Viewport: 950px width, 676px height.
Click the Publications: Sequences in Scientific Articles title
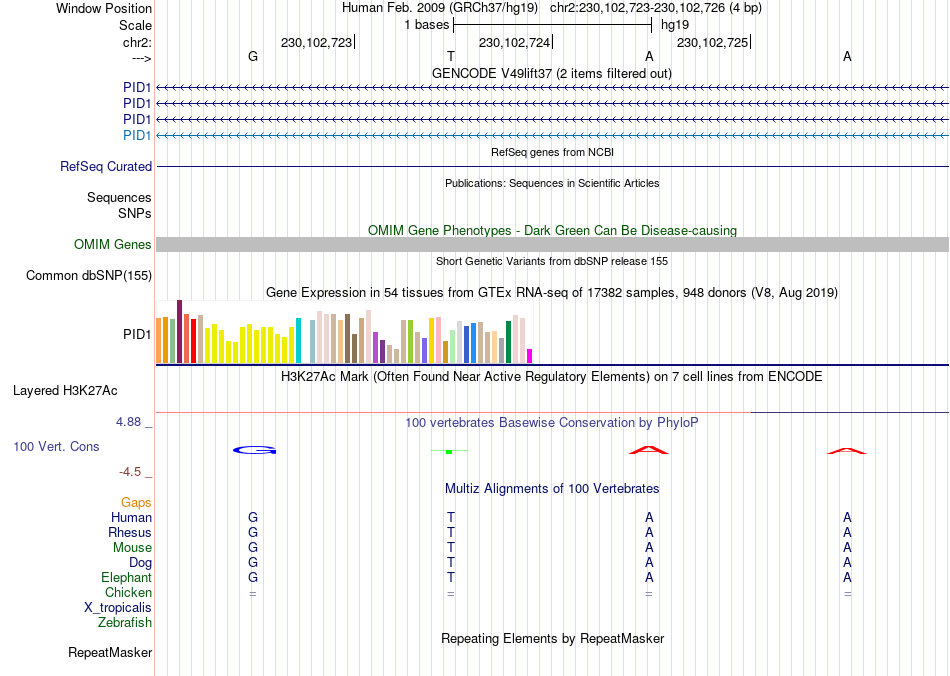(552, 183)
